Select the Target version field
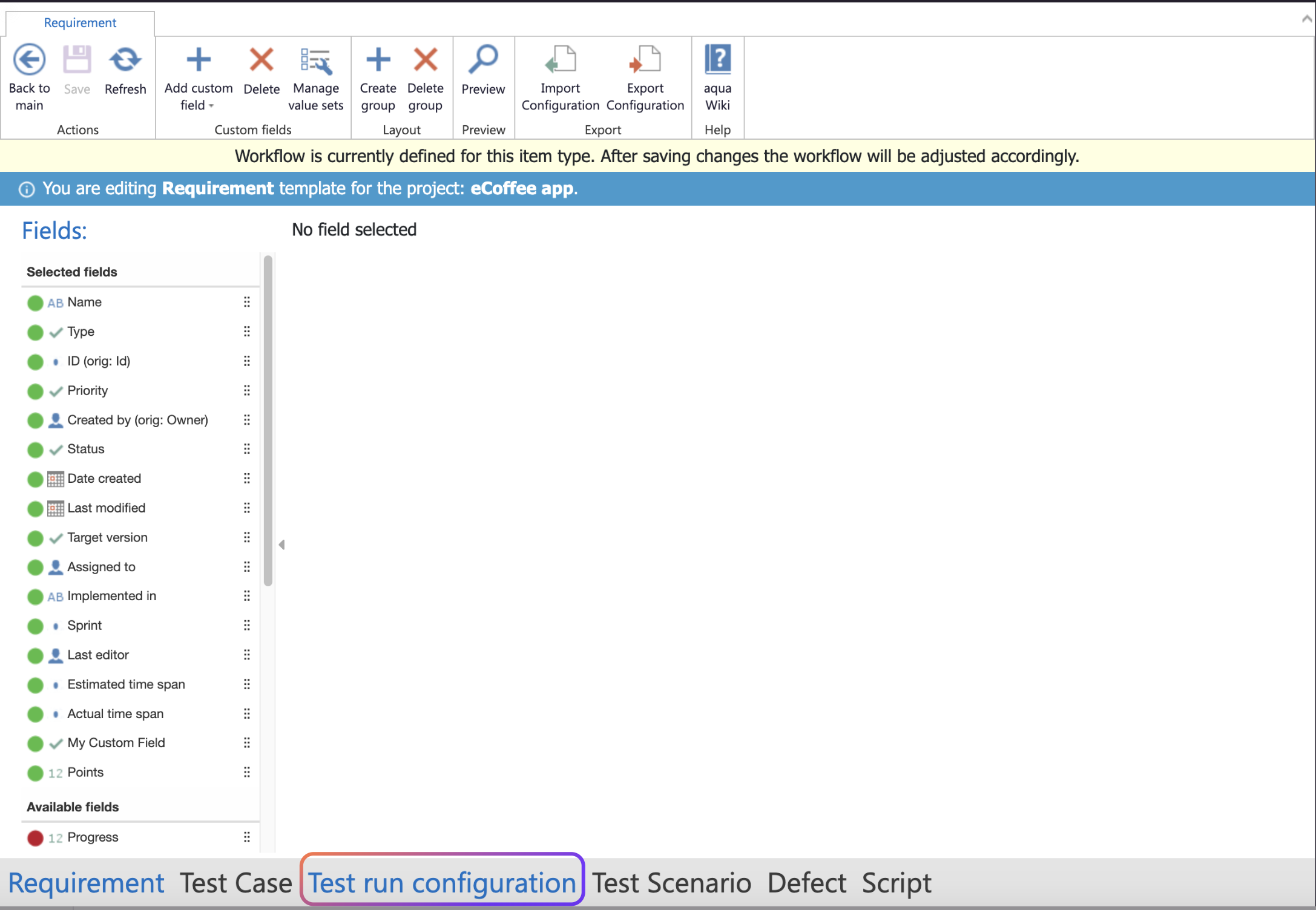The height and width of the screenshot is (910, 1316). (107, 537)
